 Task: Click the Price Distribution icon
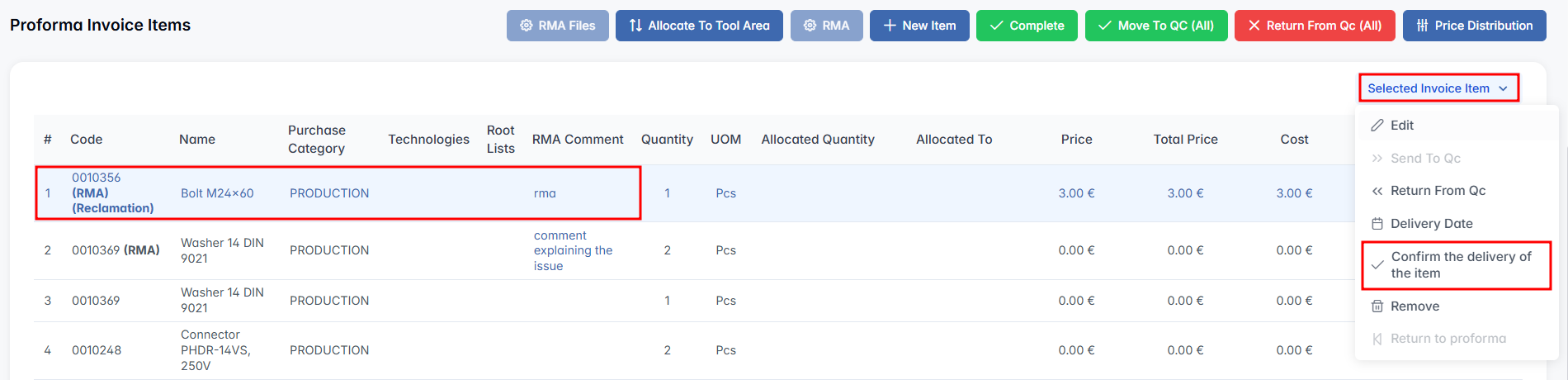tap(1422, 26)
